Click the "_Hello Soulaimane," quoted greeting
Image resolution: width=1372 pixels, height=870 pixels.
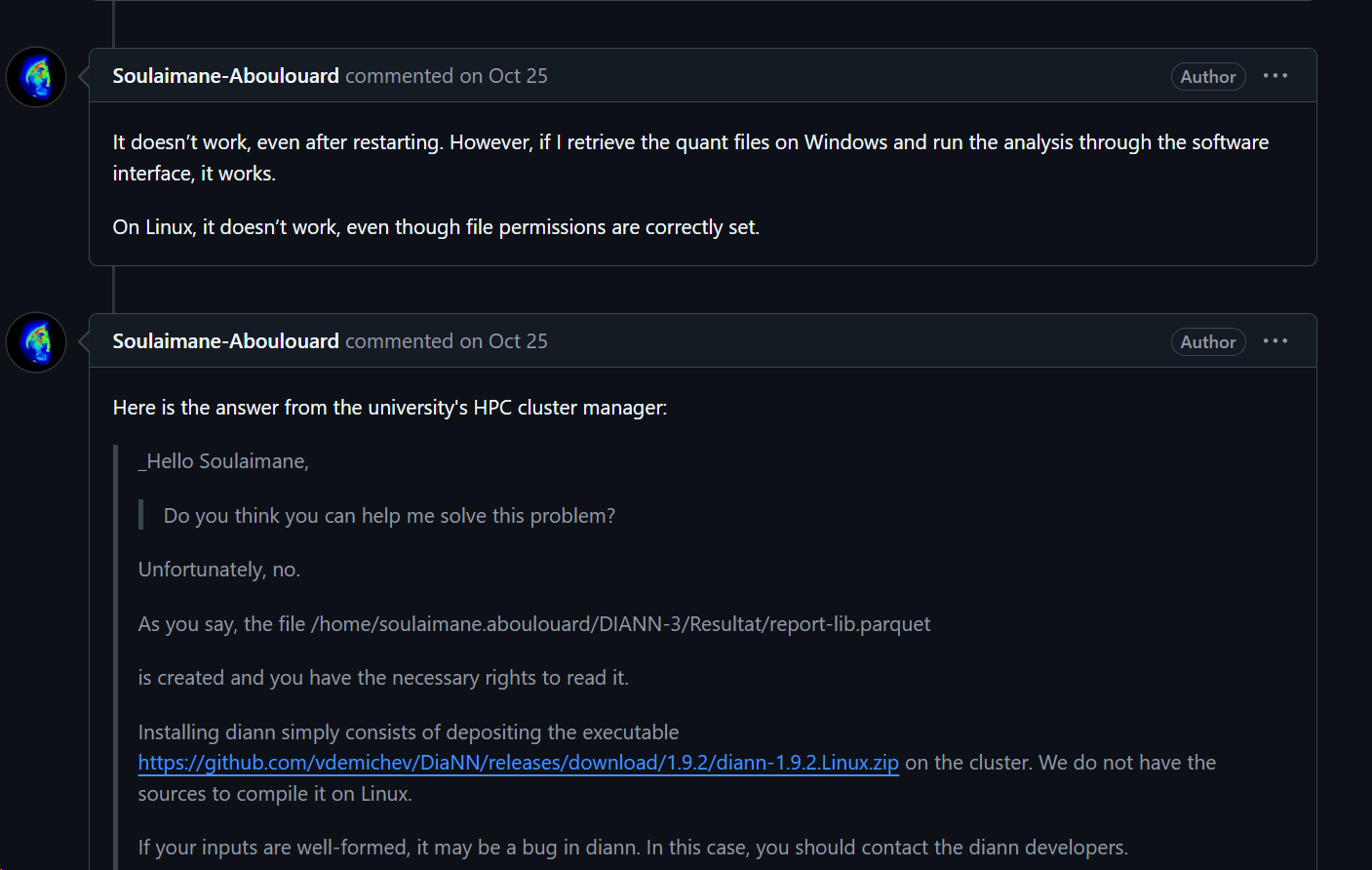point(223,461)
